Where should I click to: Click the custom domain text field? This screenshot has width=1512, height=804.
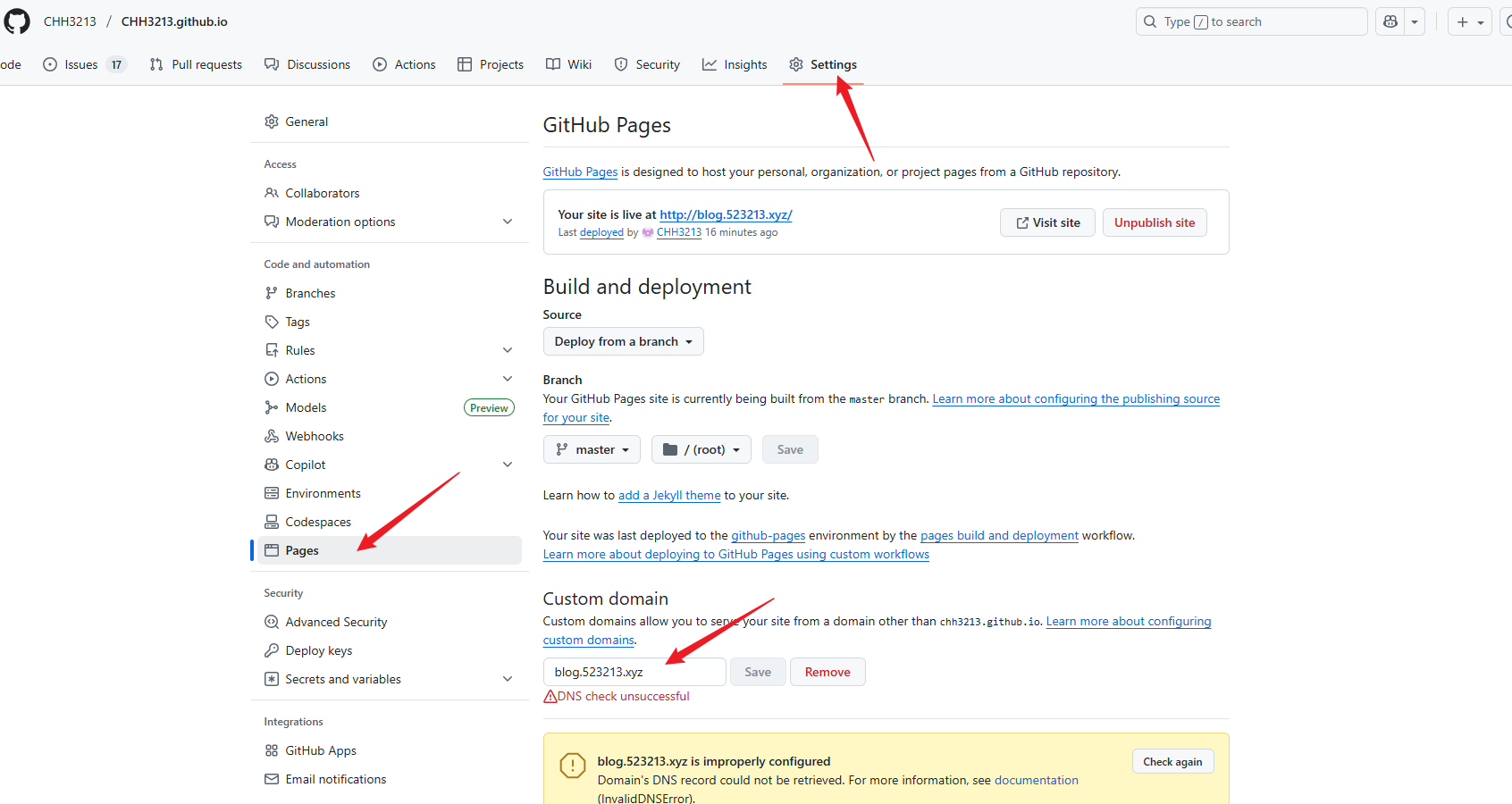pos(634,672)
